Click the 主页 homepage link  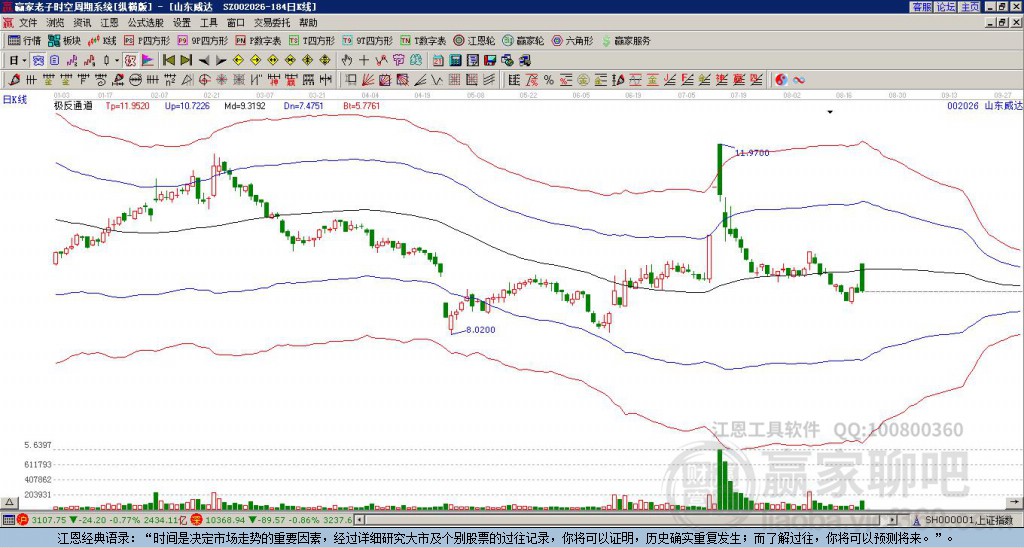tap(970, 6)
